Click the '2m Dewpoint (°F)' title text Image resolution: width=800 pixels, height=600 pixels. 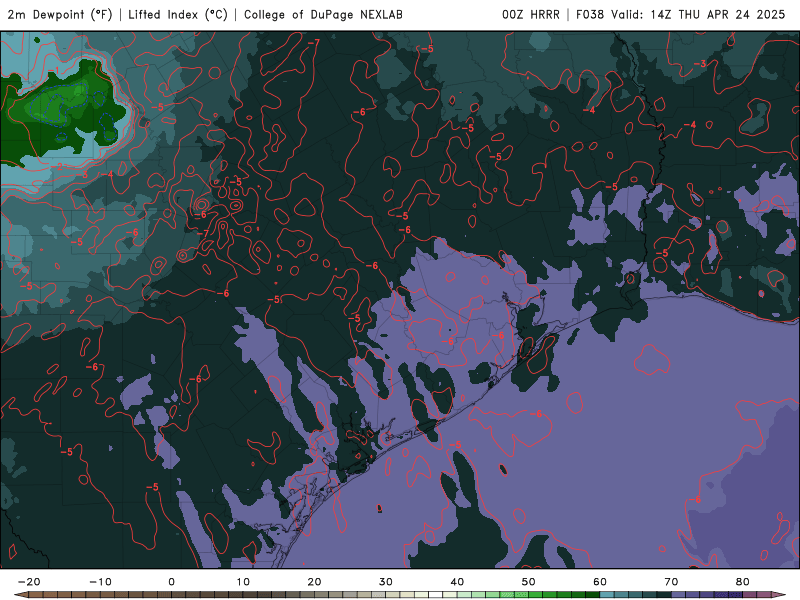pyautogui.click(x=60, y=15)
